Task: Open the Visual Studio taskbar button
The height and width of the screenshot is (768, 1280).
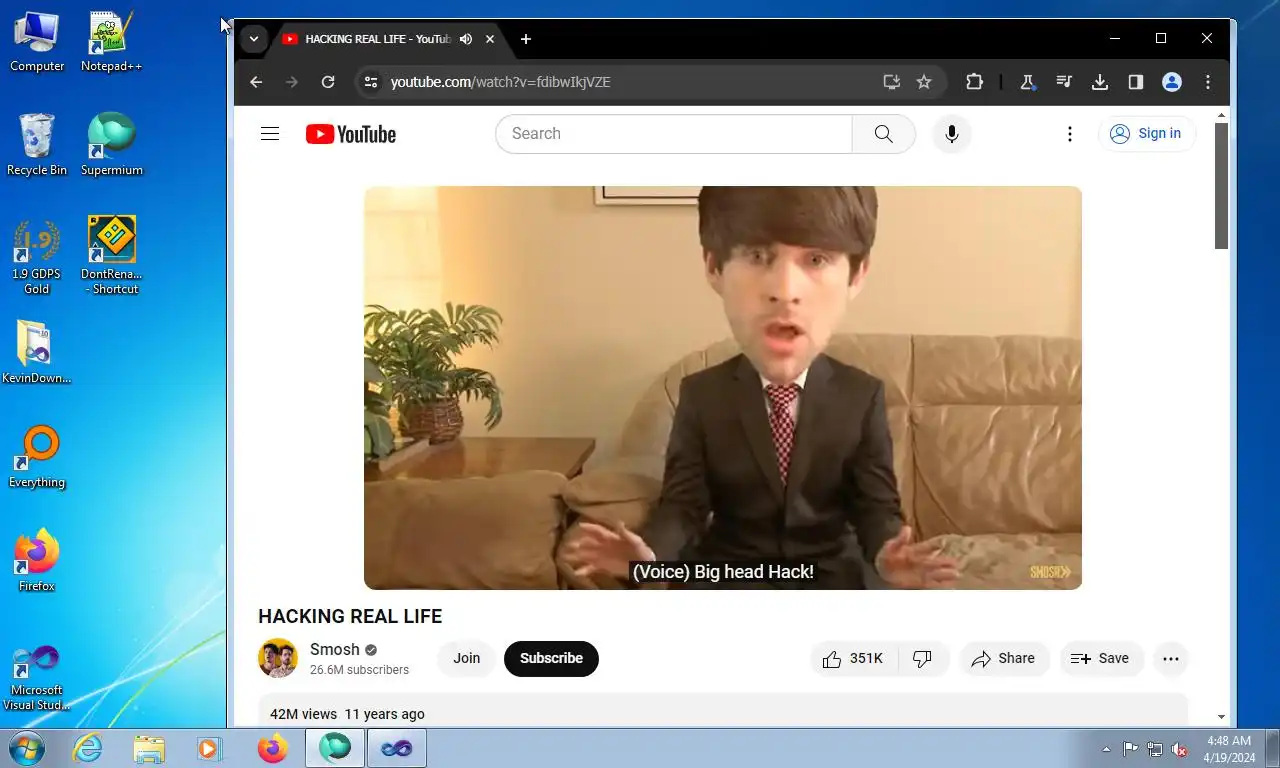Action: point(397,748)
